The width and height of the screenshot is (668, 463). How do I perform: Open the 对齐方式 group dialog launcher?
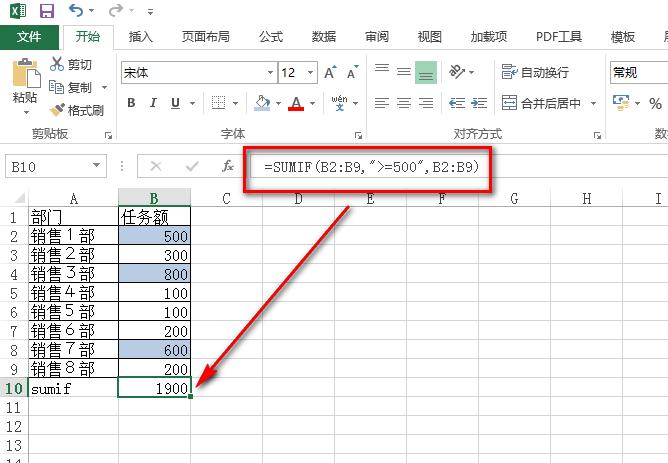coord(597,135)
